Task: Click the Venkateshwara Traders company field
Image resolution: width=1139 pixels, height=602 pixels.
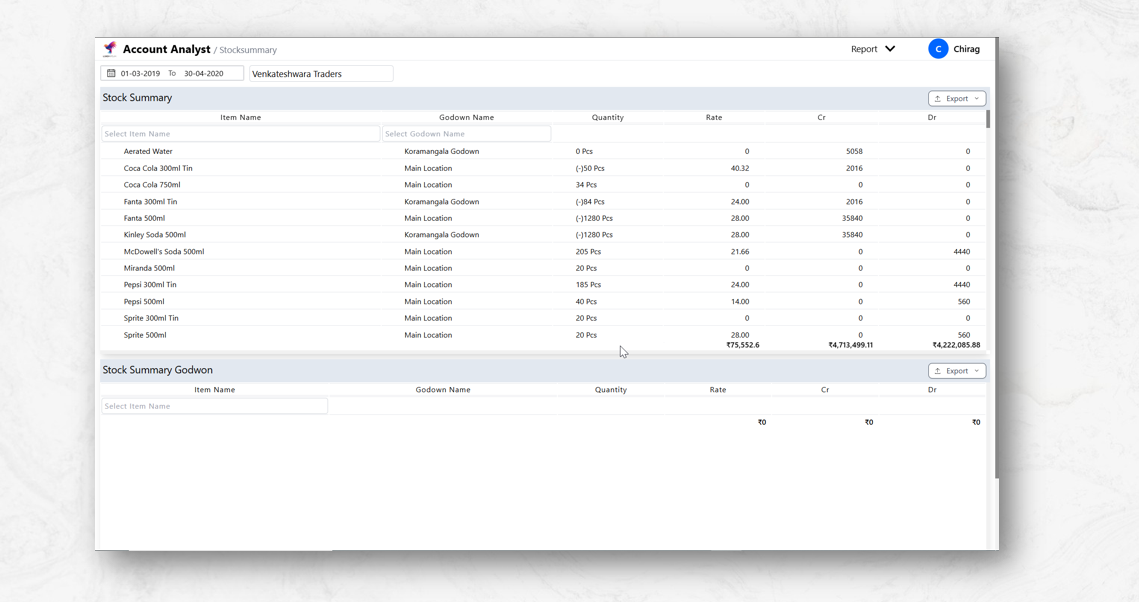Action: click(321, 74)
